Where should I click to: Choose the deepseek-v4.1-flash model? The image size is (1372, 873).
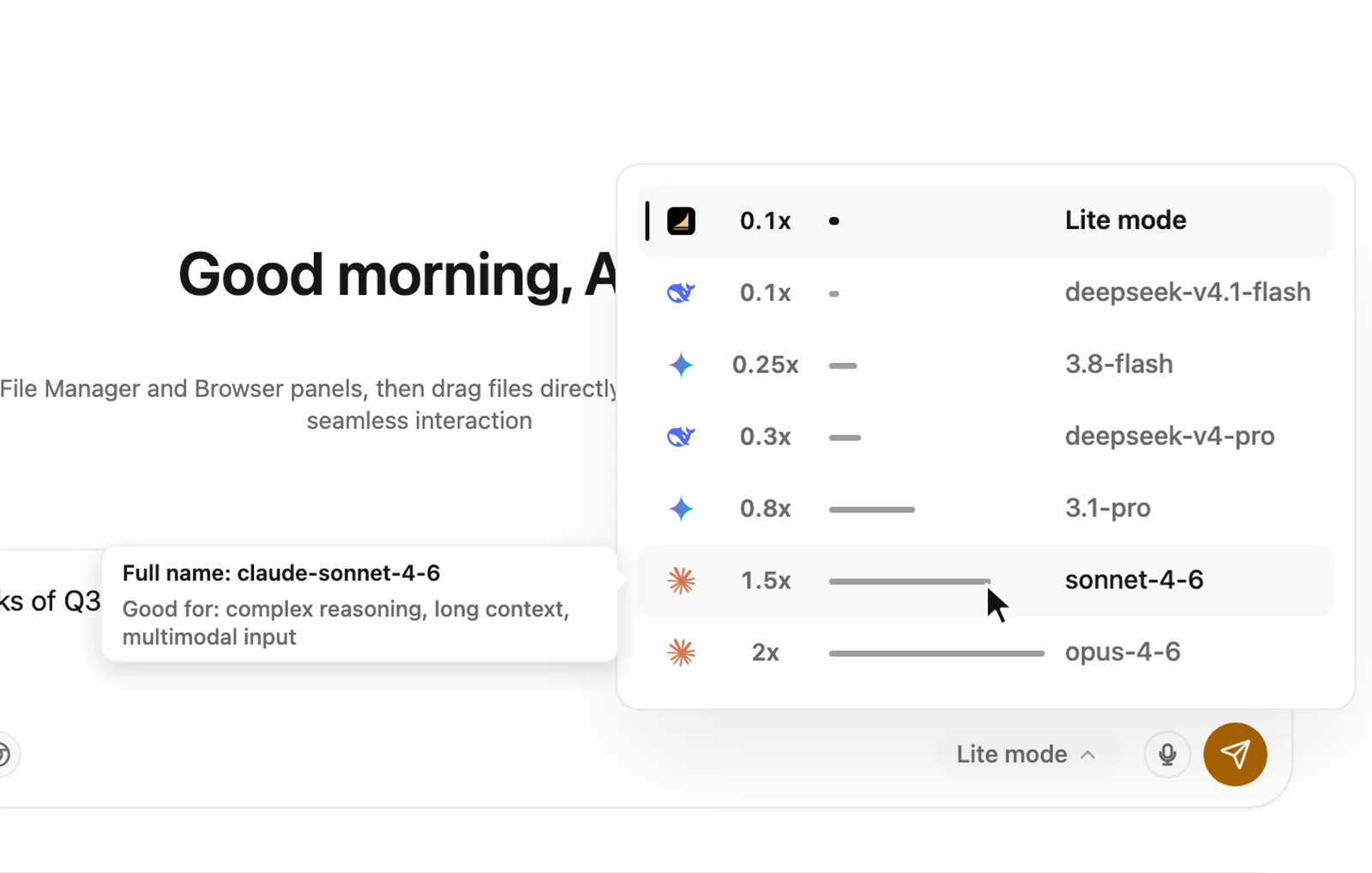point(985,293)
